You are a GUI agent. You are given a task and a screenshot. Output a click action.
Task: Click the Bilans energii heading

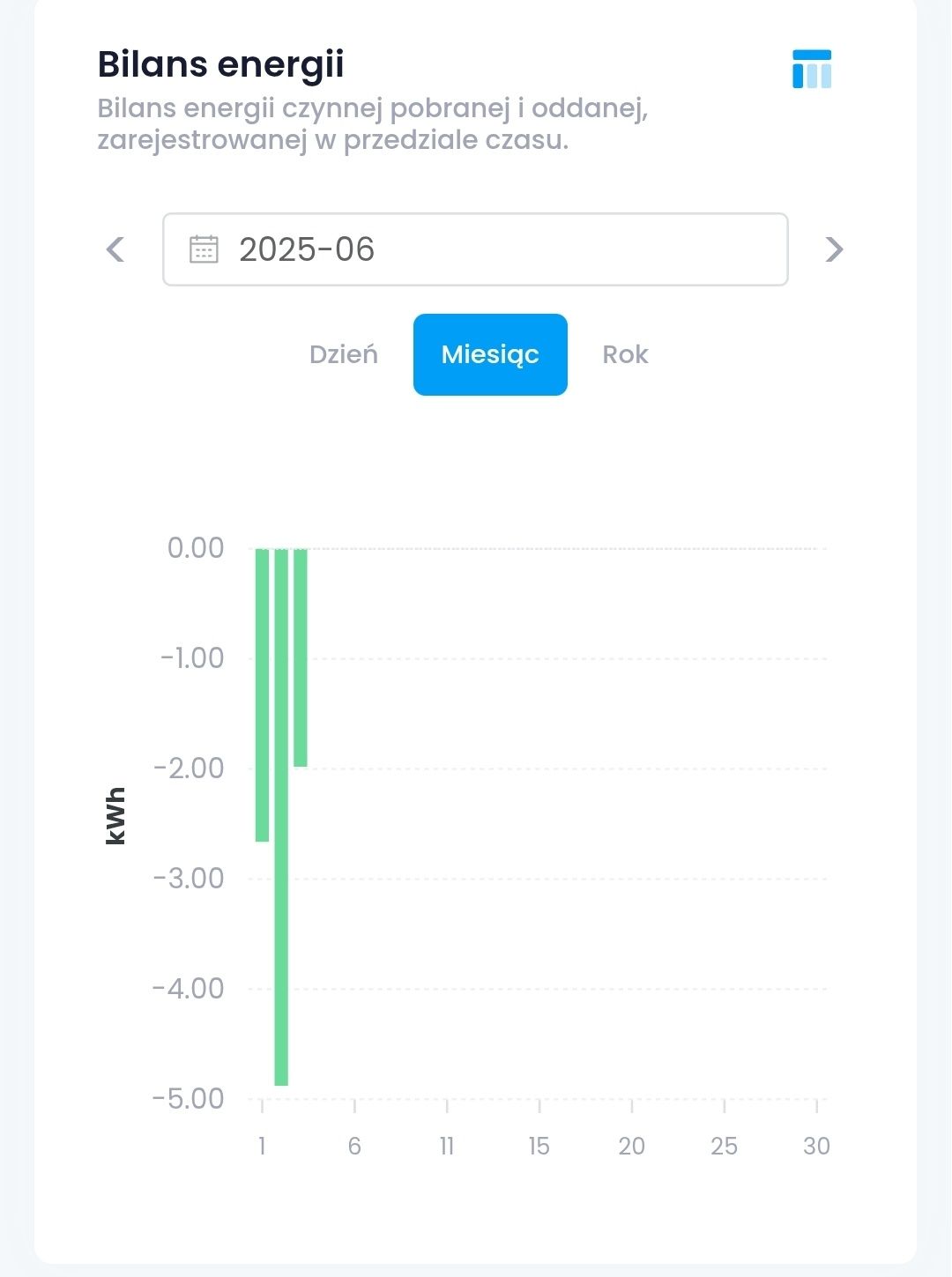(220, 64)
